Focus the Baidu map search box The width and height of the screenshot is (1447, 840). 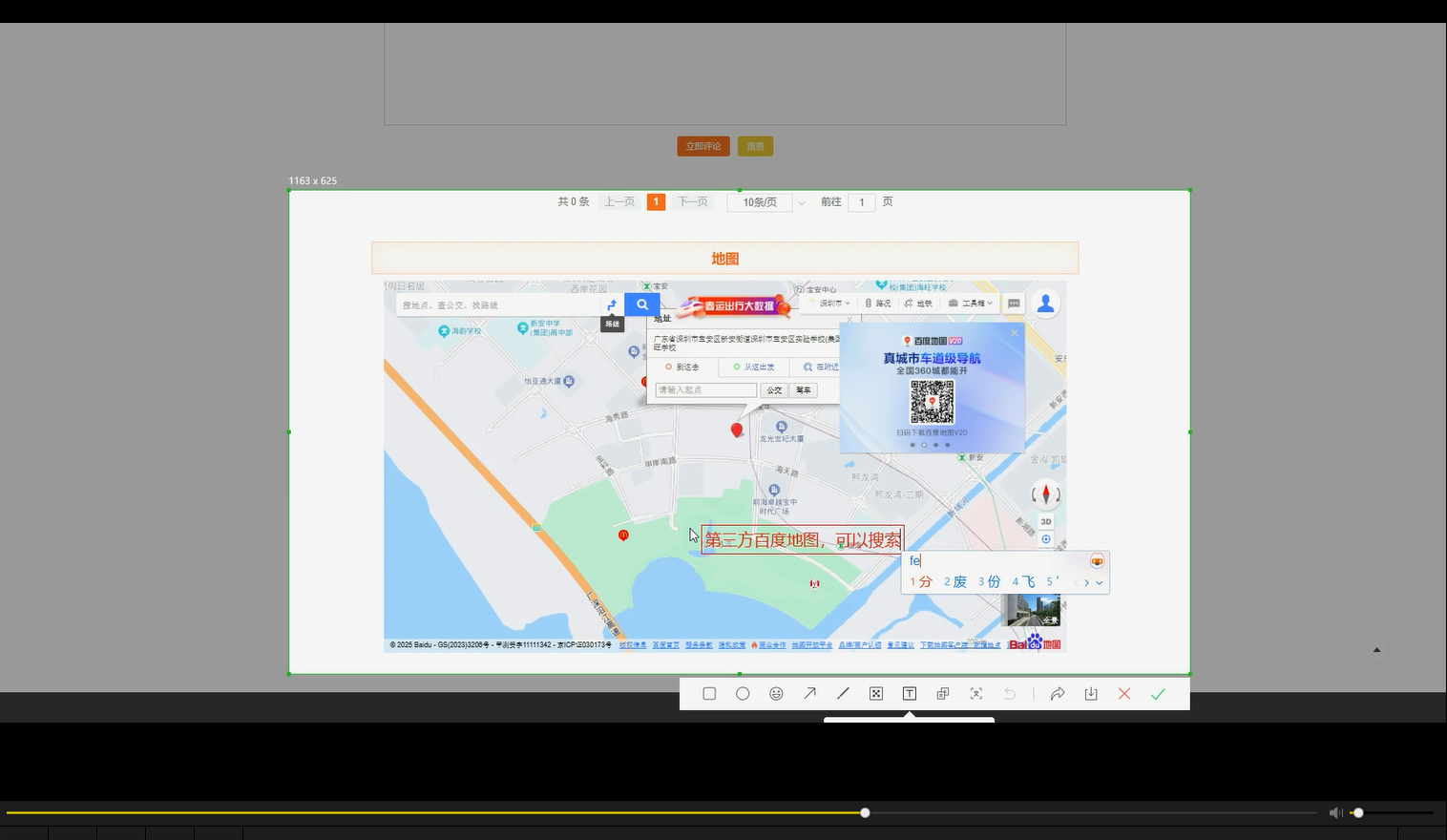click(498, 304)
